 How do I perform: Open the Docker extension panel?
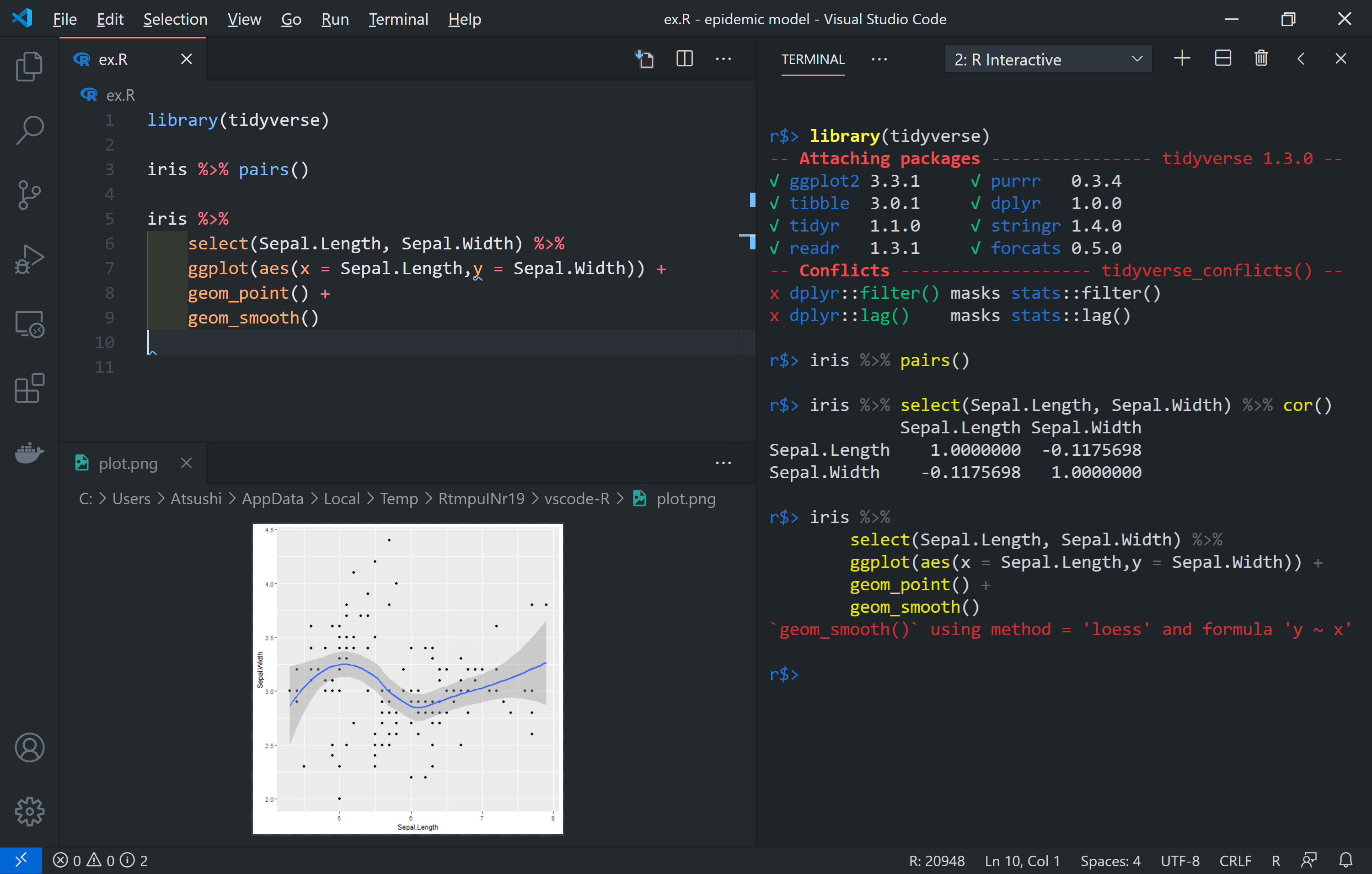(x=29, y=453)
